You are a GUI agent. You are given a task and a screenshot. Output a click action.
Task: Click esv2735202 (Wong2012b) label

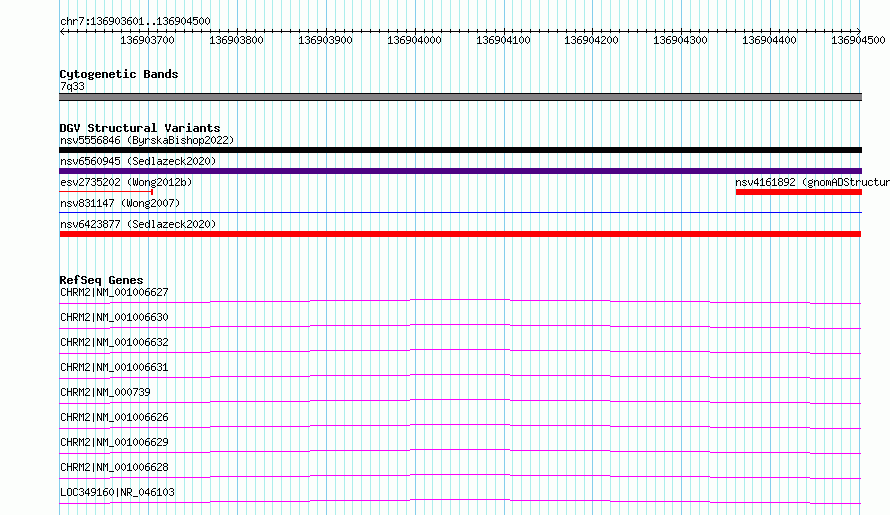point(126,182)
